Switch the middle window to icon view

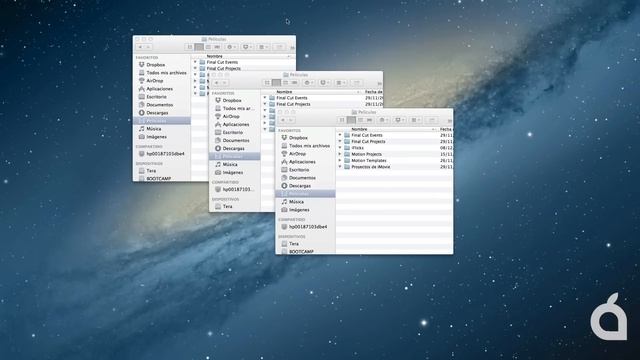(267, 83)
